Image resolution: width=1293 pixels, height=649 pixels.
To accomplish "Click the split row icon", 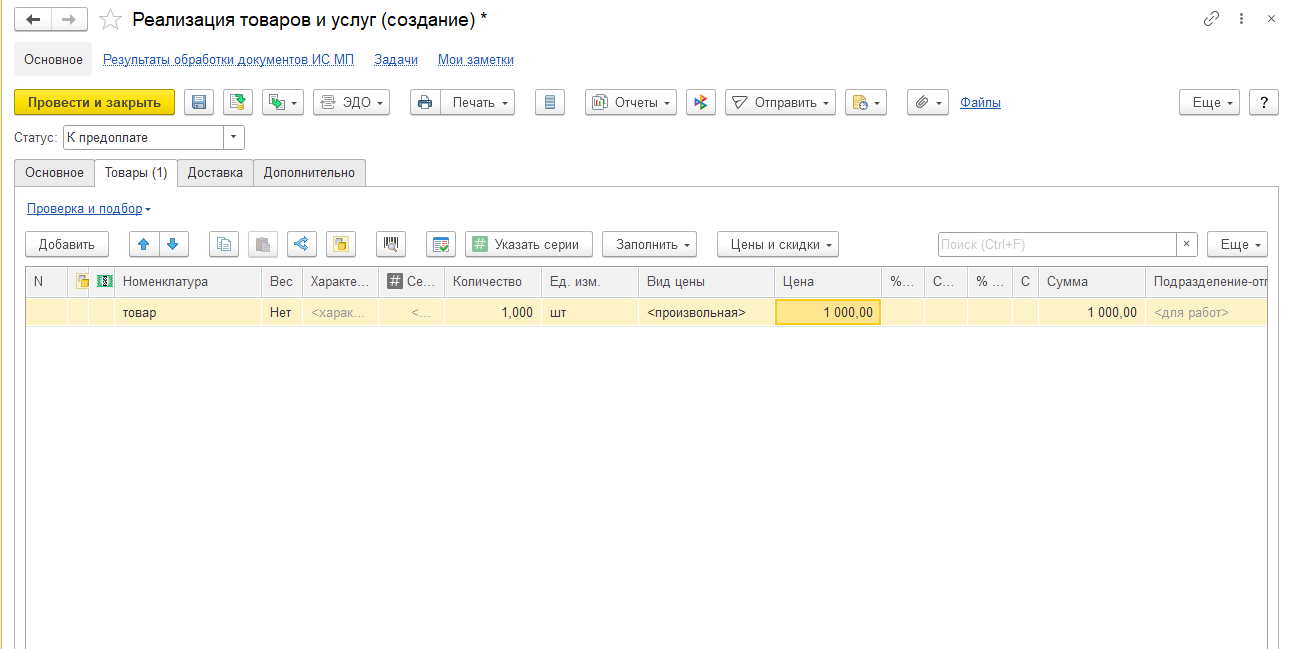I will tap(301, 244).
